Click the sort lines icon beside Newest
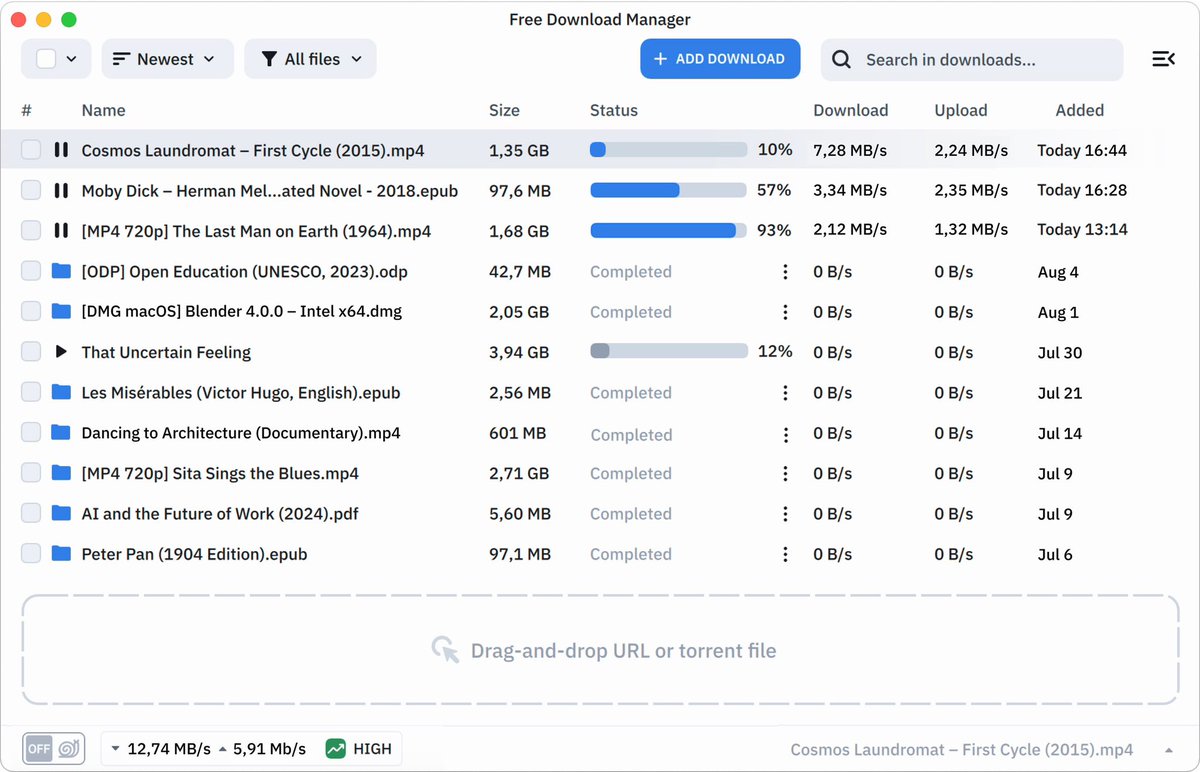 (122, 59)
